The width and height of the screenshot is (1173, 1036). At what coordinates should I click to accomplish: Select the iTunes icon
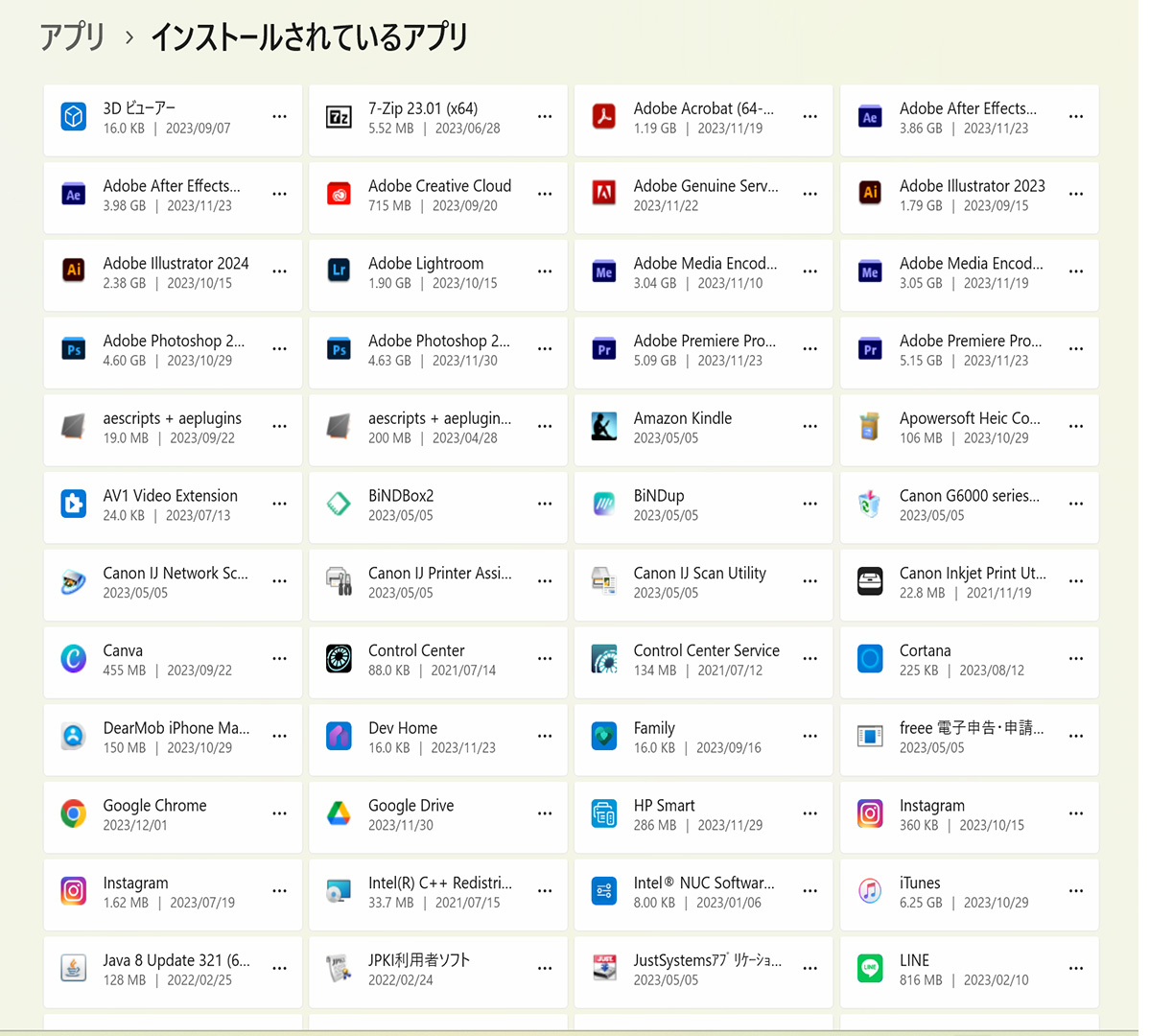pos(869,891)
